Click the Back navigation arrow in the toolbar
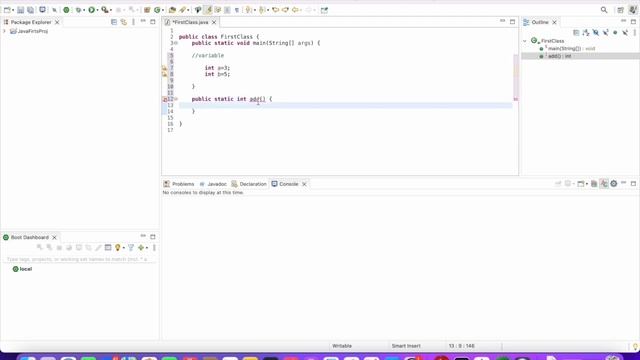The width and height of the screenshot is (640, 360). coord(295,10)
